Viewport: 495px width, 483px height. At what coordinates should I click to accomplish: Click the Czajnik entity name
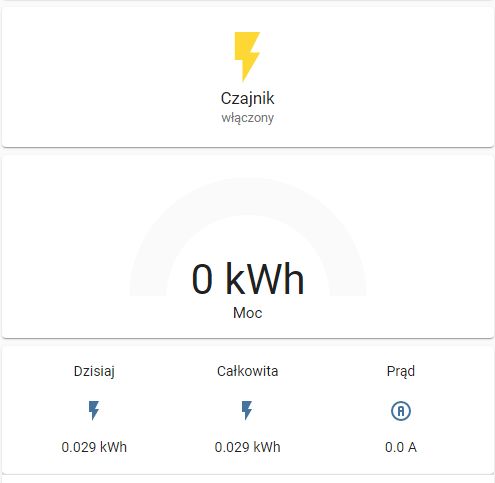point(247,99)
